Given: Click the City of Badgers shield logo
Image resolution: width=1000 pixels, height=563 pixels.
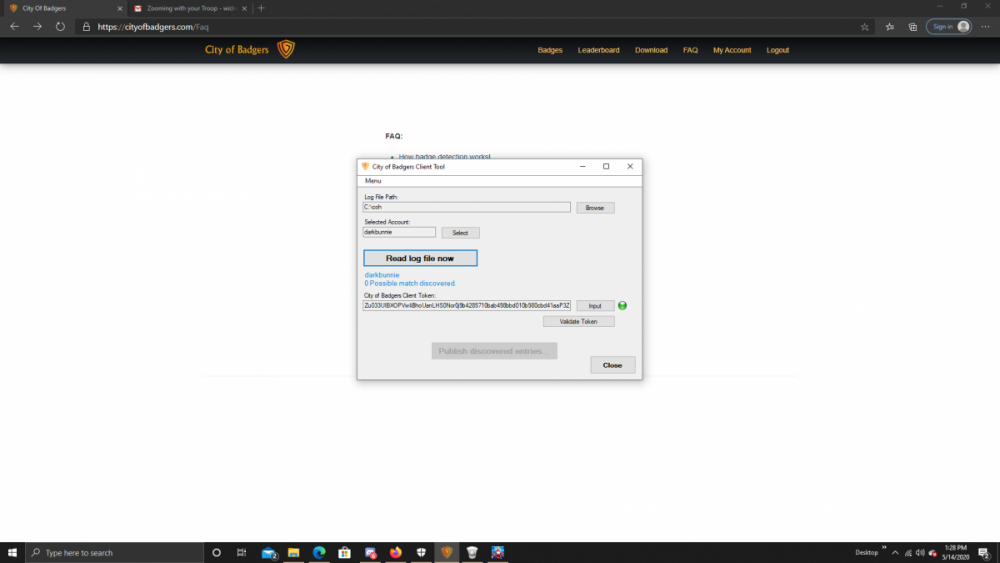Looking at the screenshot, I should [x=286, y=49].
